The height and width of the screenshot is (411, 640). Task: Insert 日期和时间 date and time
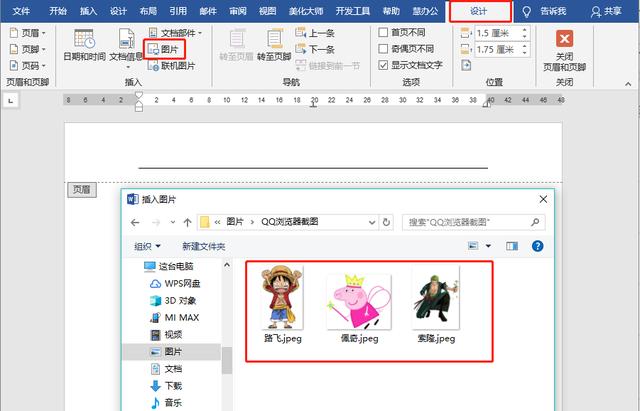84,45
